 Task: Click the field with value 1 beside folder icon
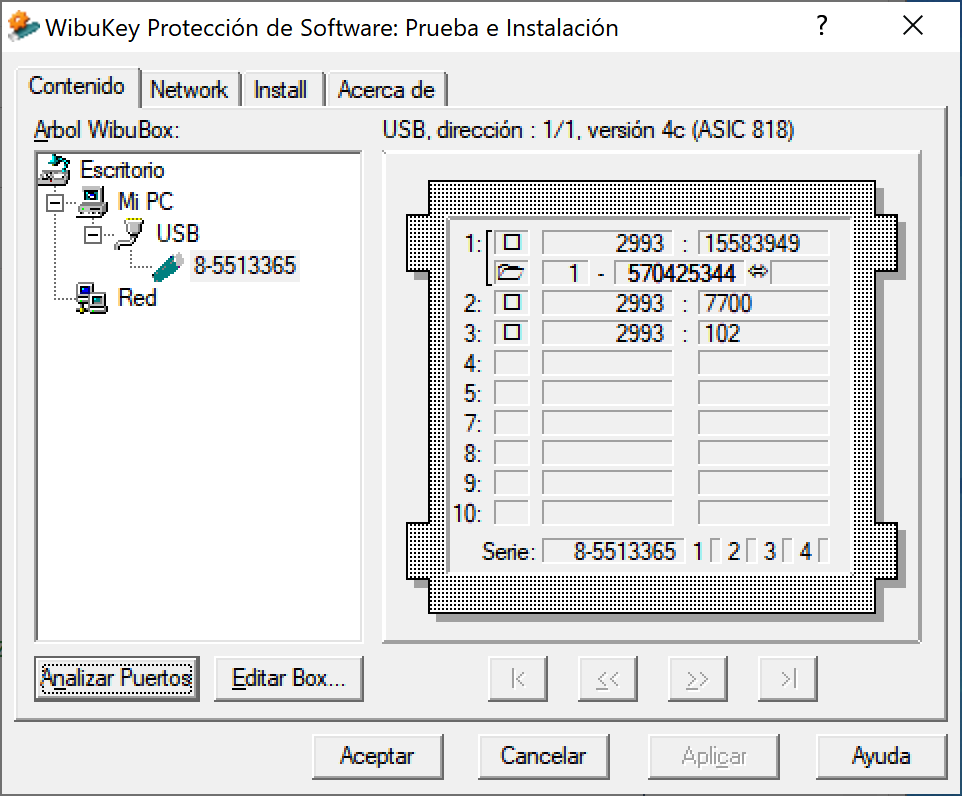(565, 273)
